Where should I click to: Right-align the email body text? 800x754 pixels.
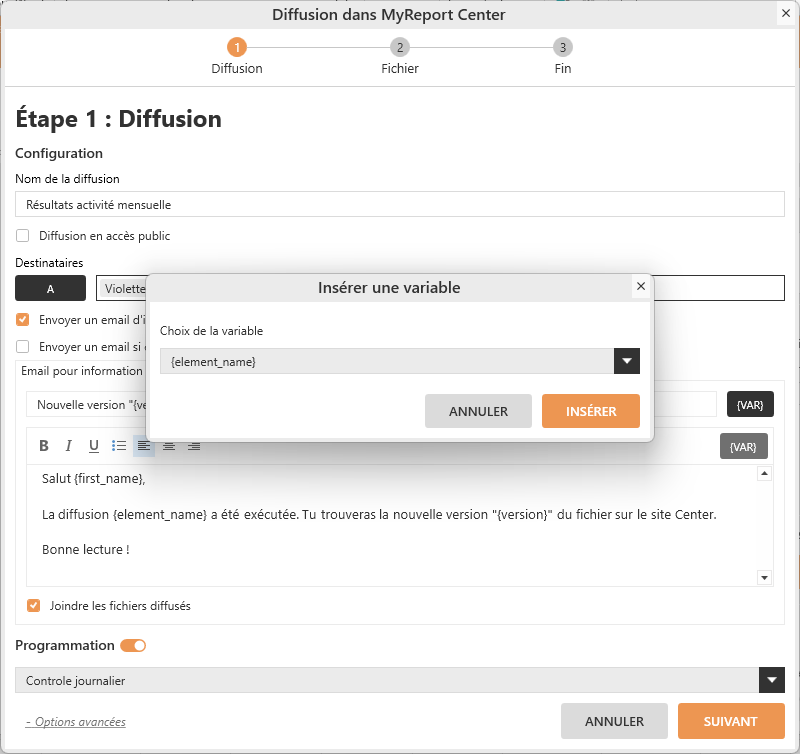coord(194,446)
